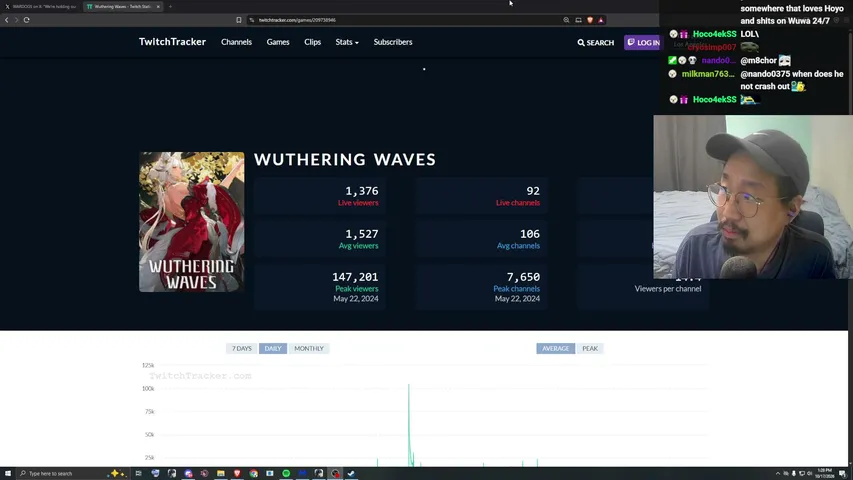Click the LOG IN button

[x=642, y=42]
